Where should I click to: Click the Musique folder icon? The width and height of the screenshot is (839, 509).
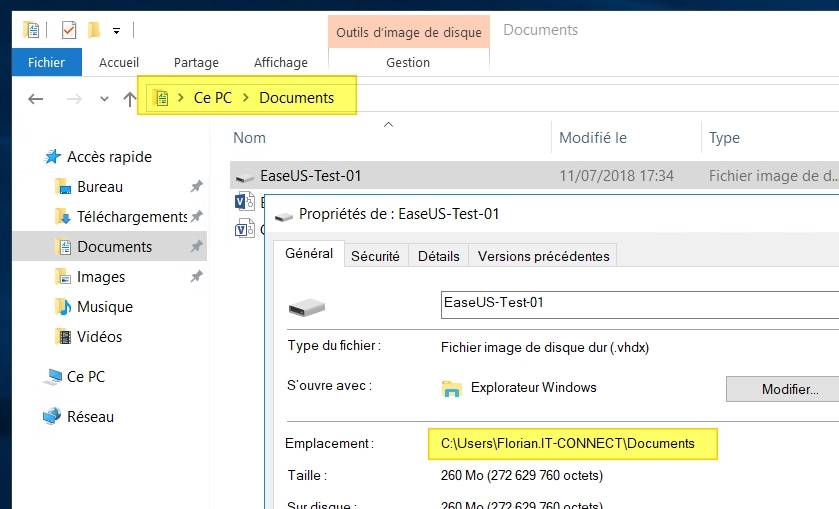(x=62, y=307)
